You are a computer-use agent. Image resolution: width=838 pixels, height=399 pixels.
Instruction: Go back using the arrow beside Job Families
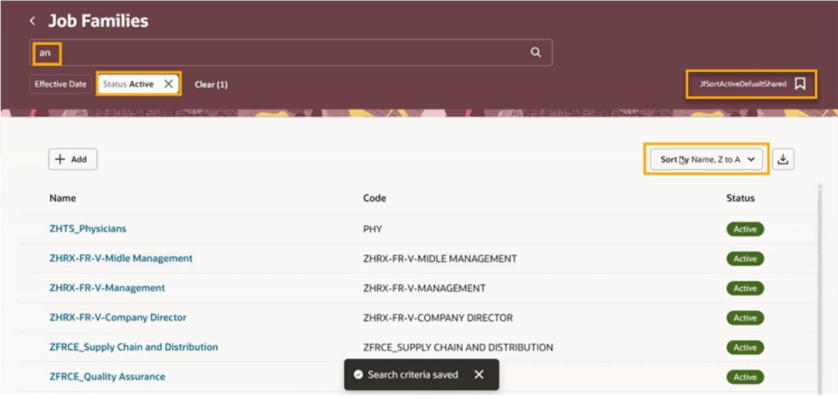point(33,21)
